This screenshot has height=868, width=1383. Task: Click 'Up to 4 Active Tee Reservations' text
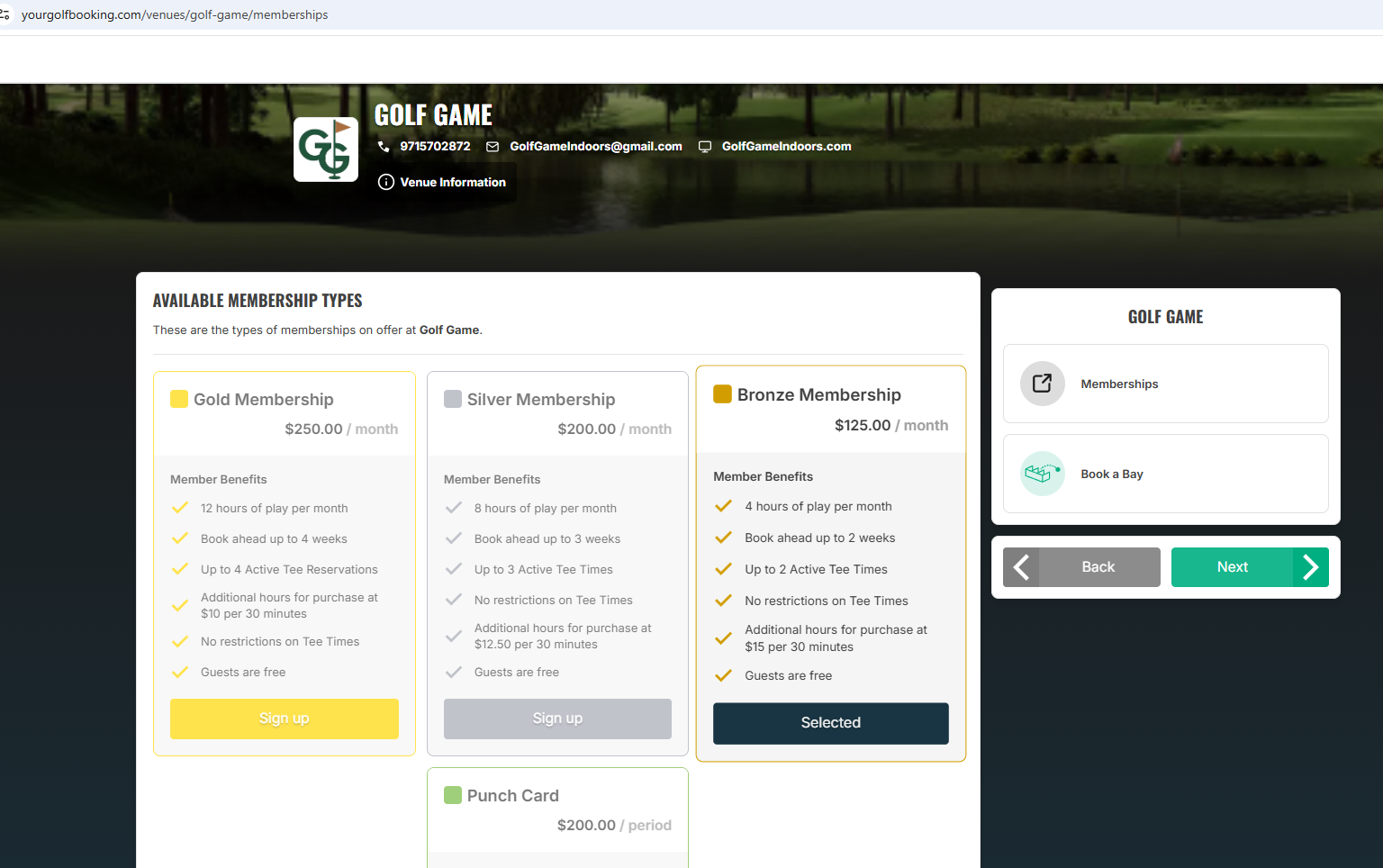click(x=289, y=569)
